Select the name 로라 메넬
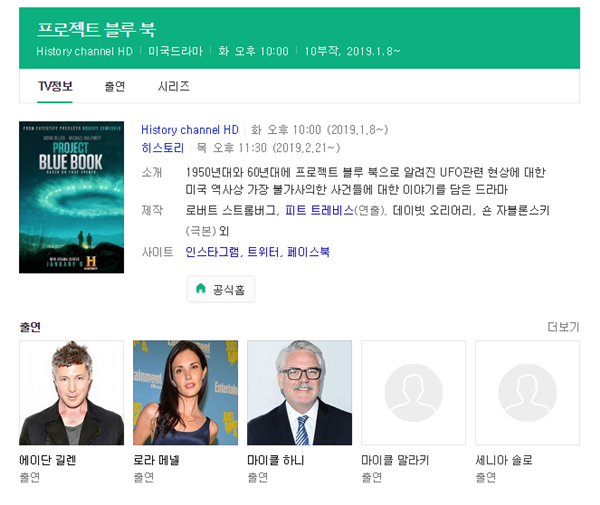Image resolution: width=600 pixels, height=505 pixels. (x=156, y=460)
